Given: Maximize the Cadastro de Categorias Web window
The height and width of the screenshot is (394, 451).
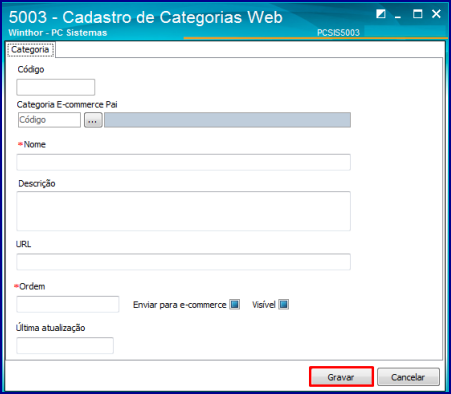Looking at the screenshot, I should point(418,14).
